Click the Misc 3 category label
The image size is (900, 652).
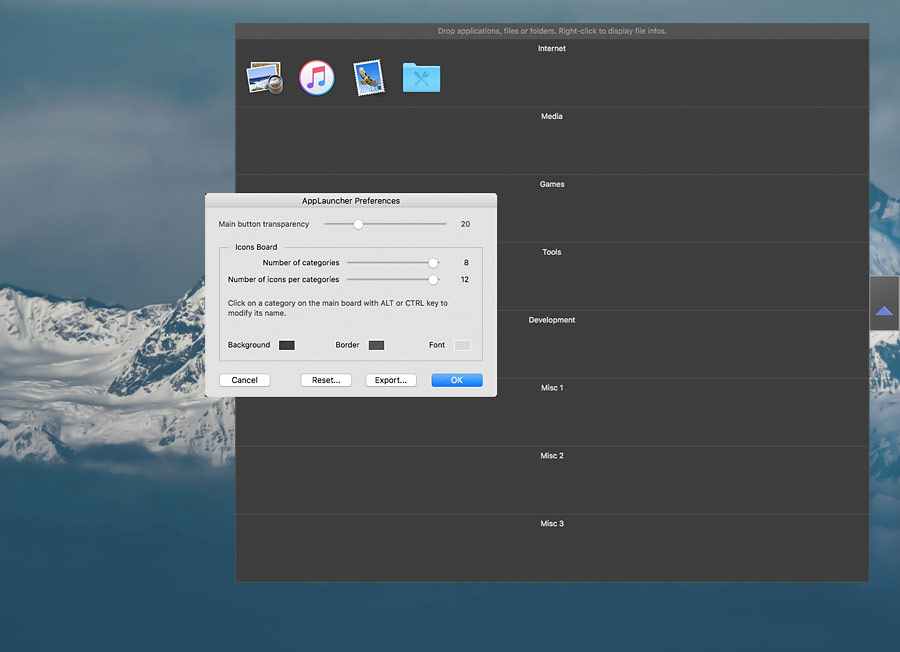[x=552, y=524]
